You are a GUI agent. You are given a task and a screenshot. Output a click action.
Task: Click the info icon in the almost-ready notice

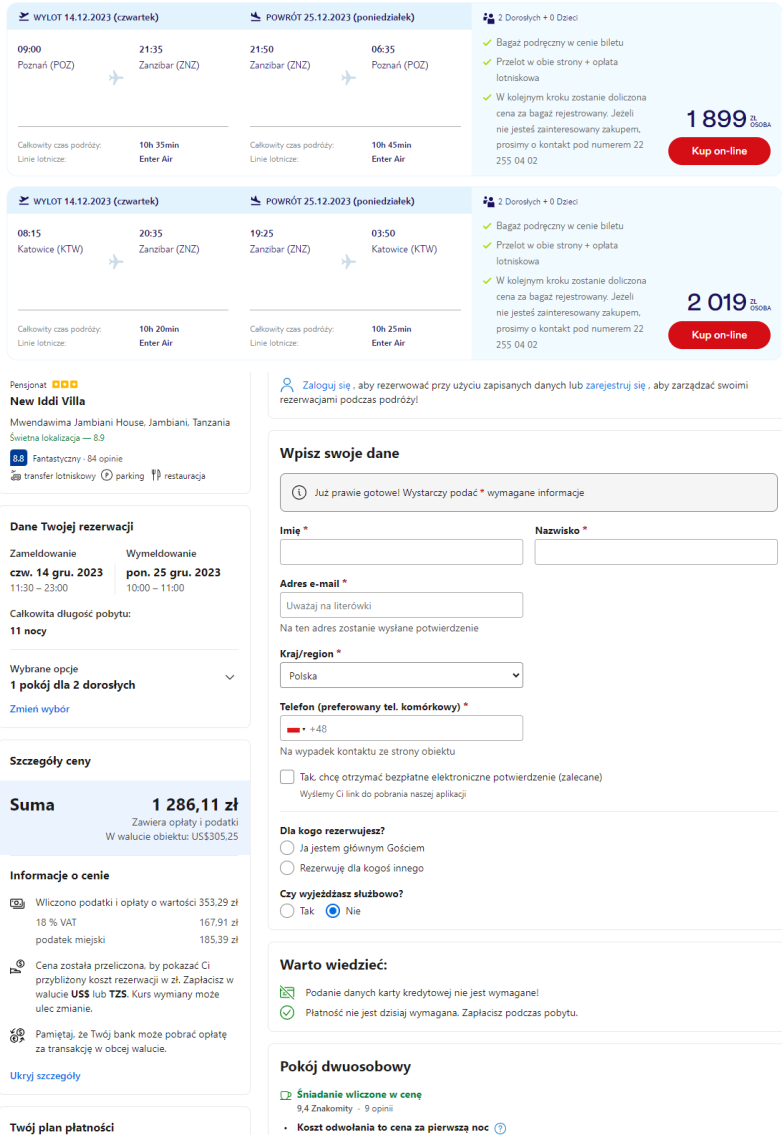[298, 493]
